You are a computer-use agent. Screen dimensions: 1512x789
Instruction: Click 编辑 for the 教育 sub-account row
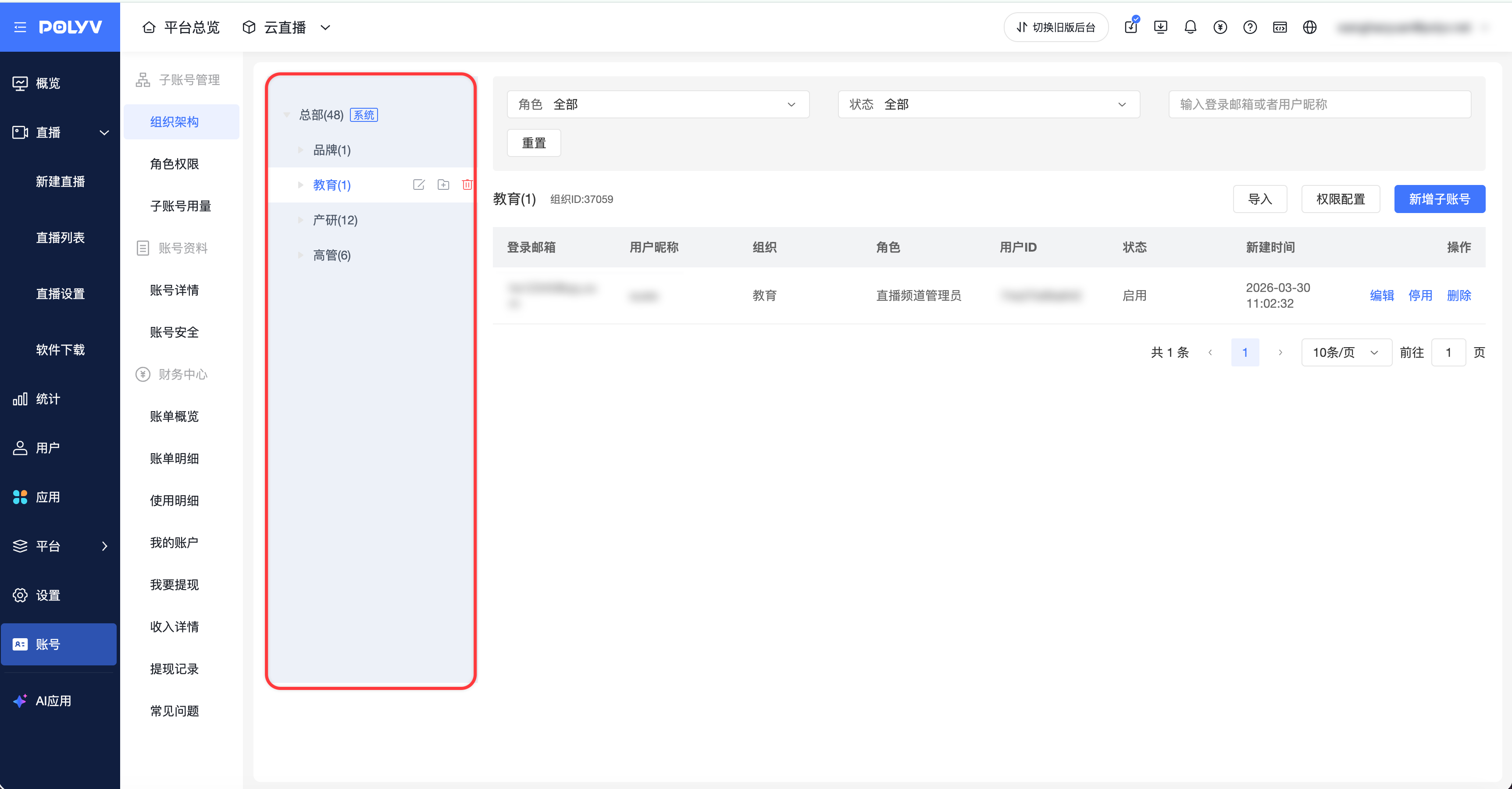(1382, 295)
